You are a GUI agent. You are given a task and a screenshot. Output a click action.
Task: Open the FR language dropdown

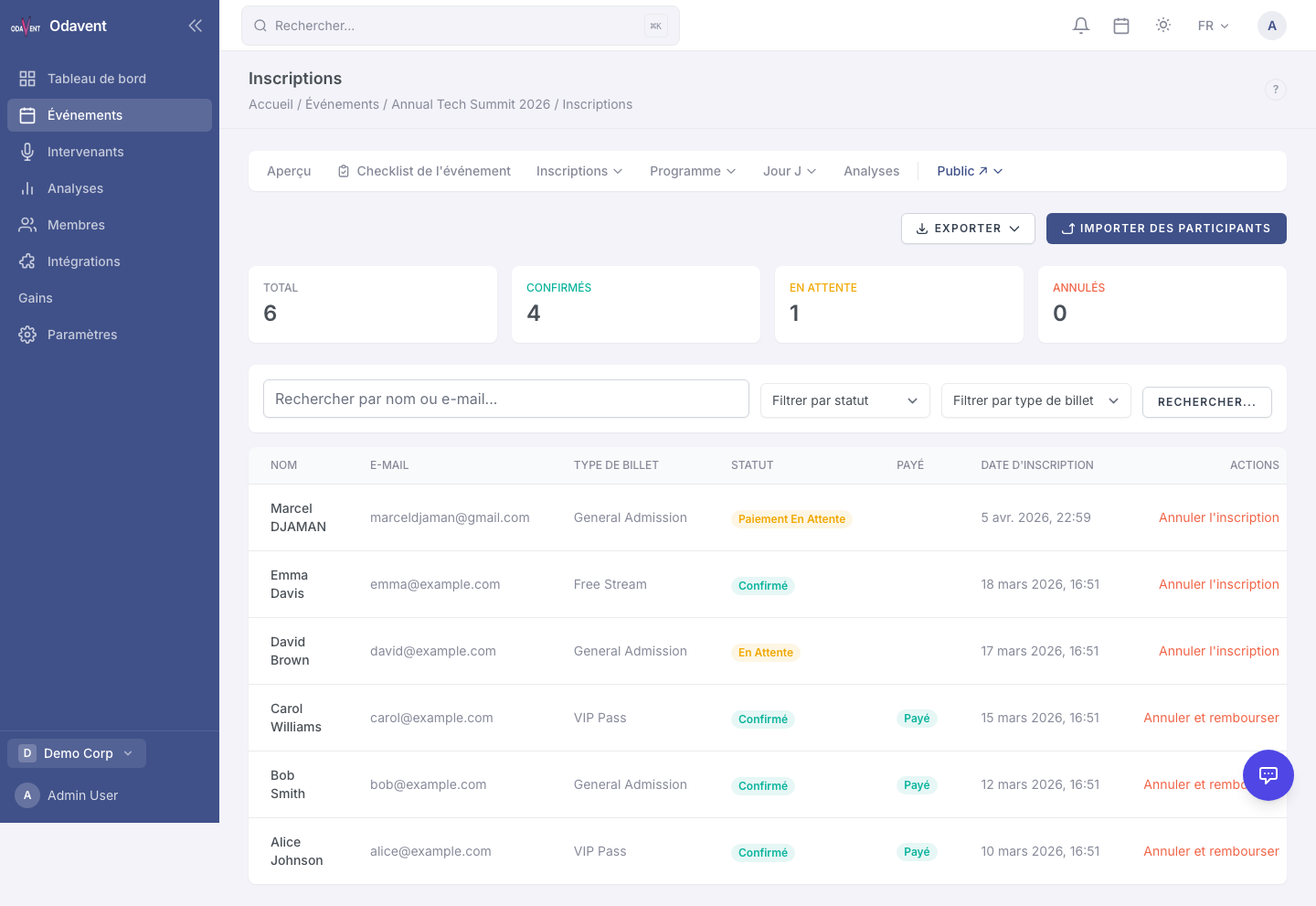click(x=1213, y=26)
